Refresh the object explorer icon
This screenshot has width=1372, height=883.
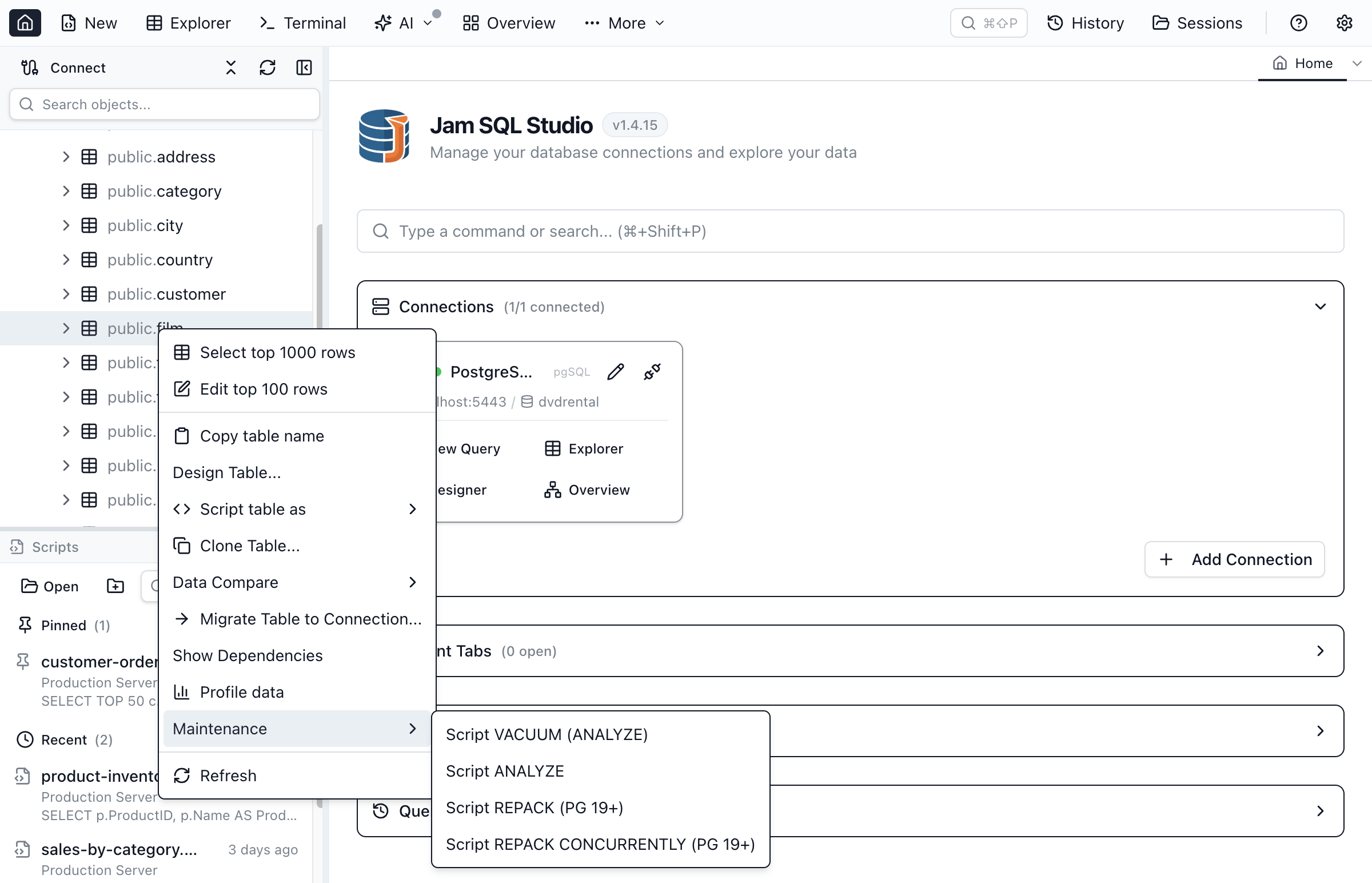pyautogui.click(x=268, y=67)
